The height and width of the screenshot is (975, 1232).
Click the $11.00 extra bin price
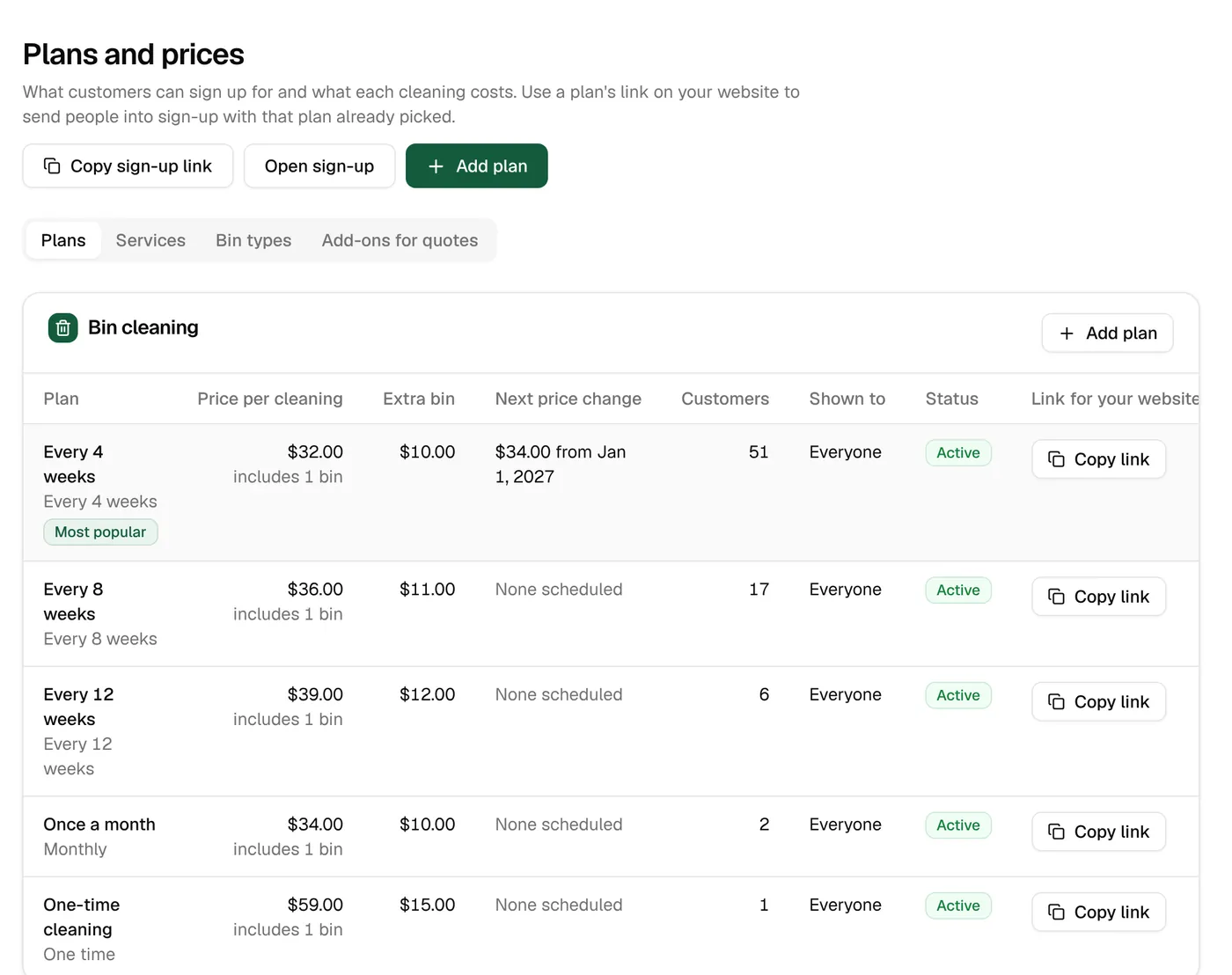(427, 590)
